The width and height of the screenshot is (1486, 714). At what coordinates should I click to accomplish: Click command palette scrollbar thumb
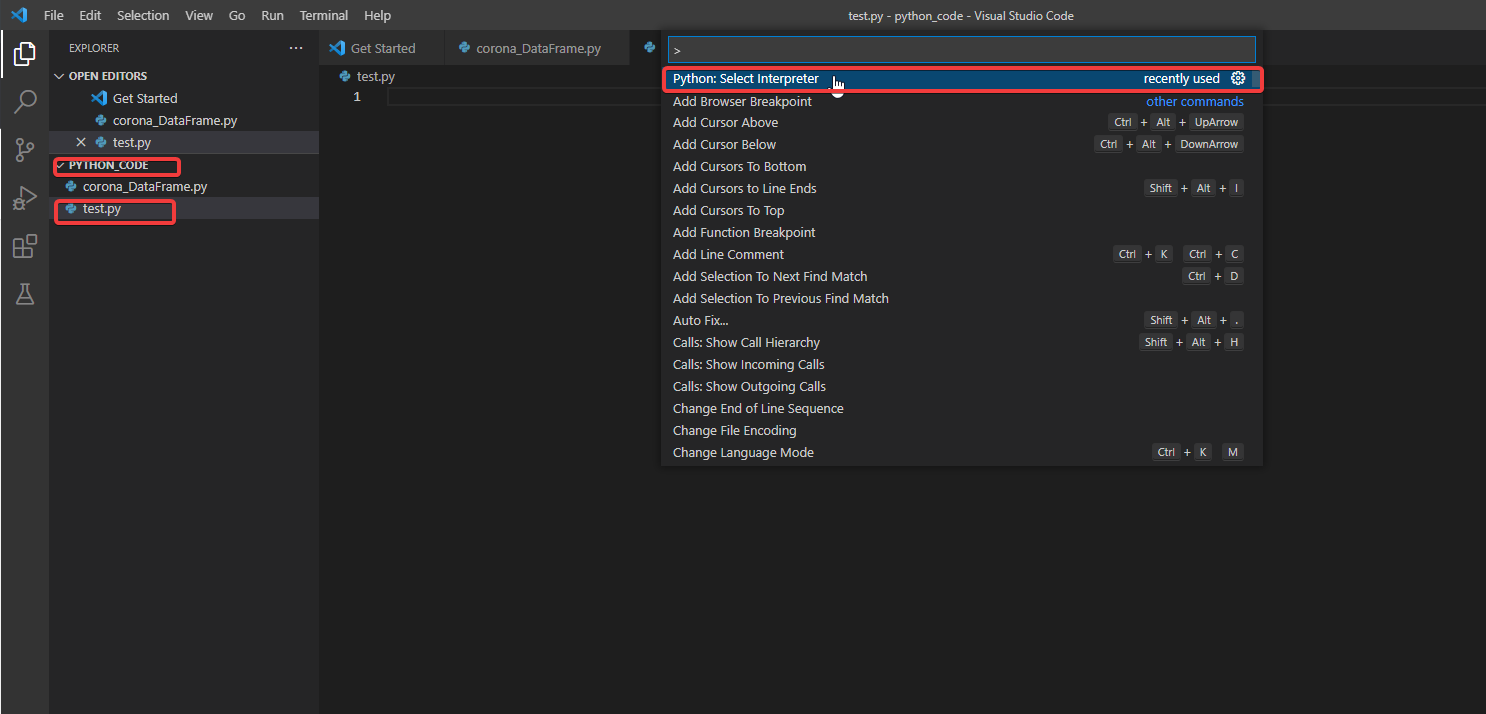click(1257, 79)
